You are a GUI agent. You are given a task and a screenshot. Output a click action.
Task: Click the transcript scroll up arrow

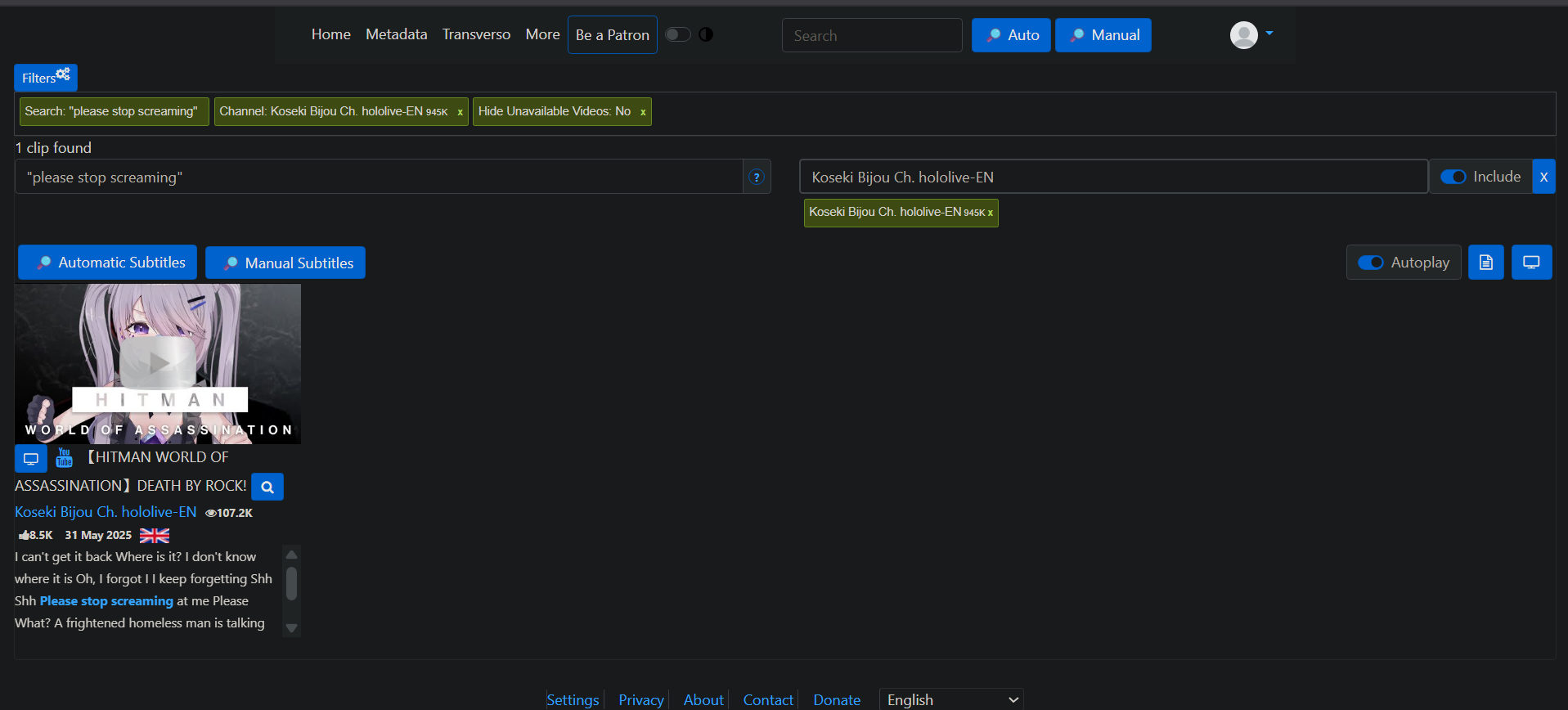click(x=291, y=555)
